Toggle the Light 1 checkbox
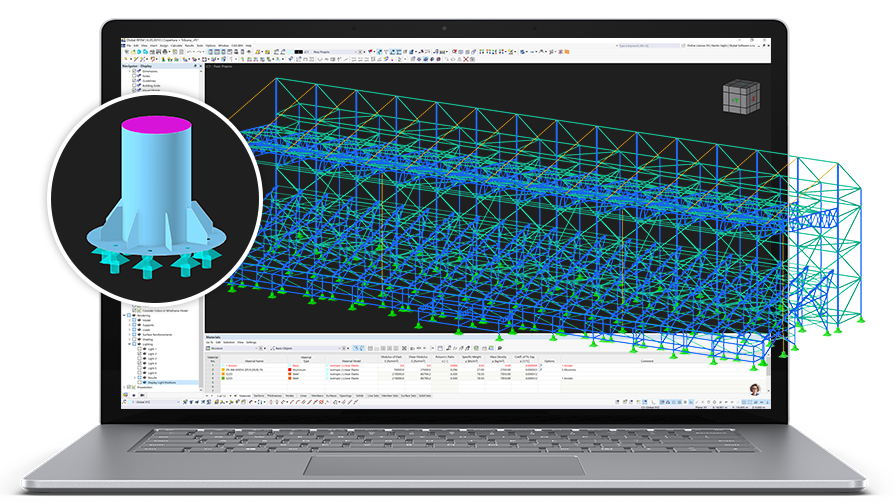 coord(139,349)
